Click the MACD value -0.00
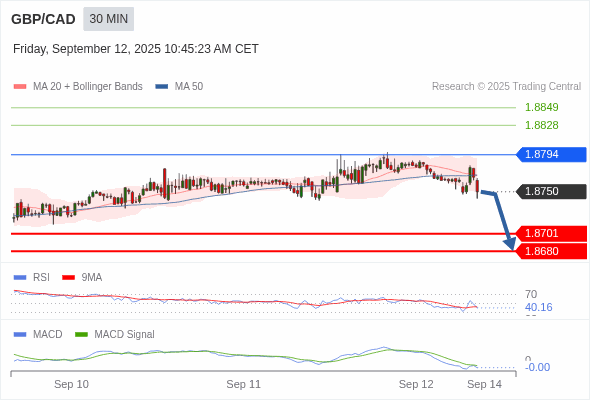 537,367
